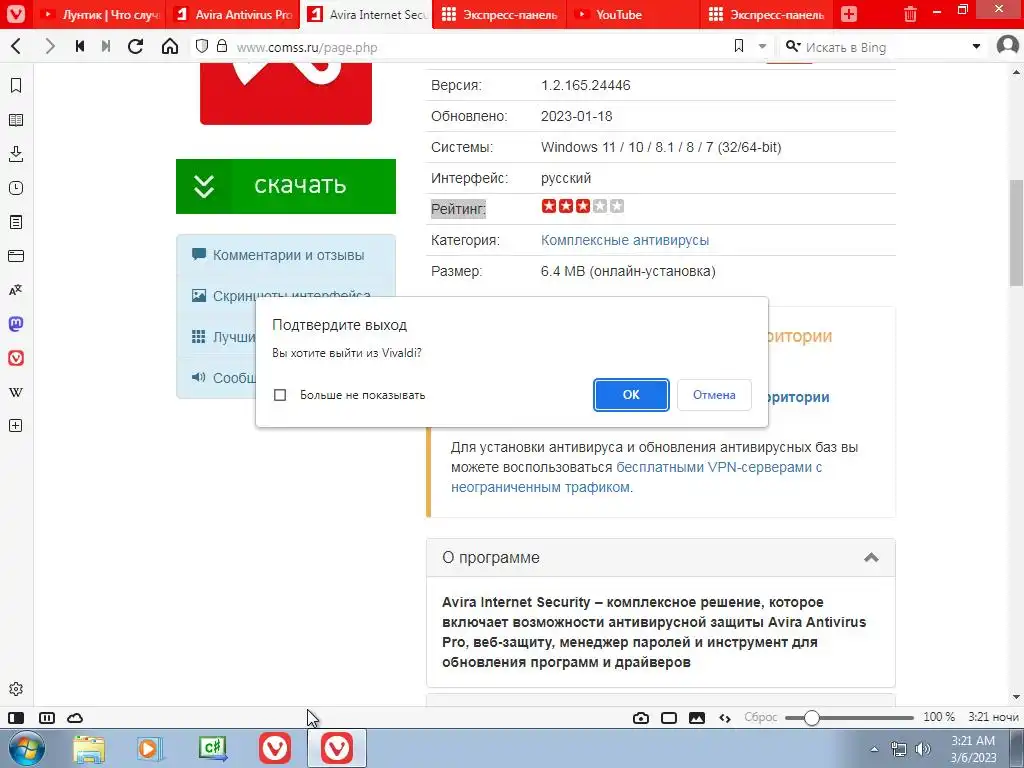Reload the current page
Image resolution: width=1024 pixels, height=768 pixels.
point(135,46)
